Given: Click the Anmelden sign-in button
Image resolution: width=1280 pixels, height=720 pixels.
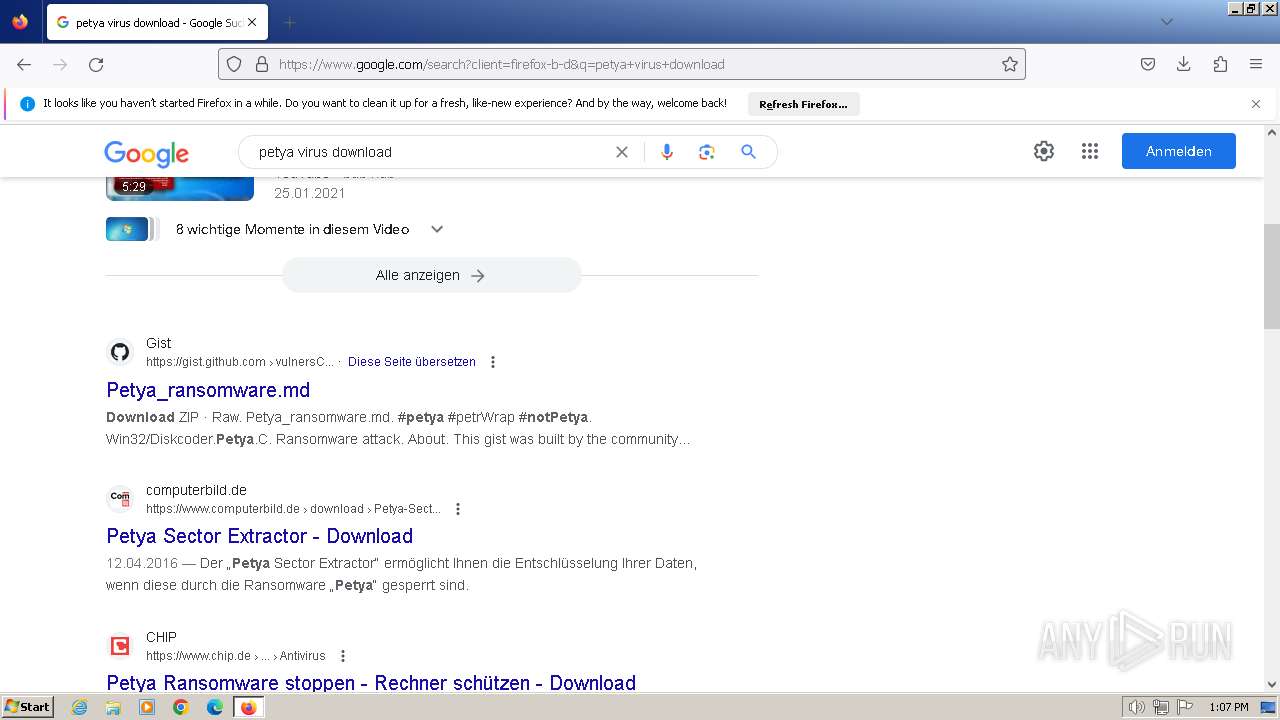Looking at the screenshot, I should (x=1179, y=151).
